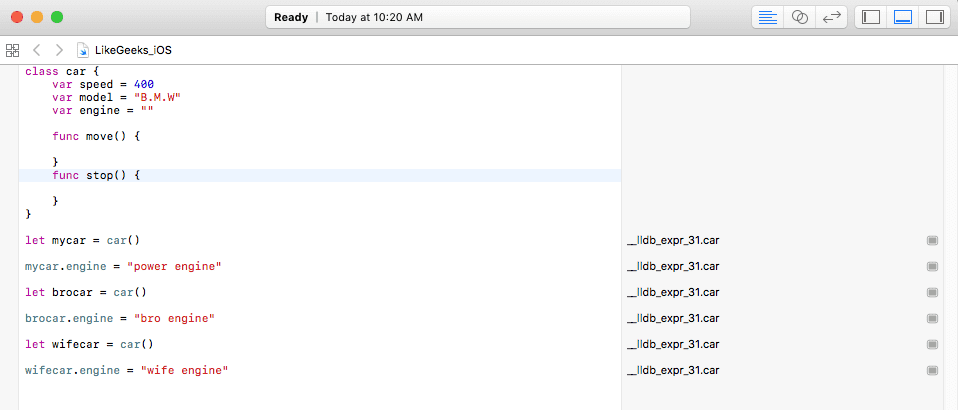Click the result text beside let brocar
This screenshot has height=410, width=958.
pyautogui.click(x=673, y=293)
